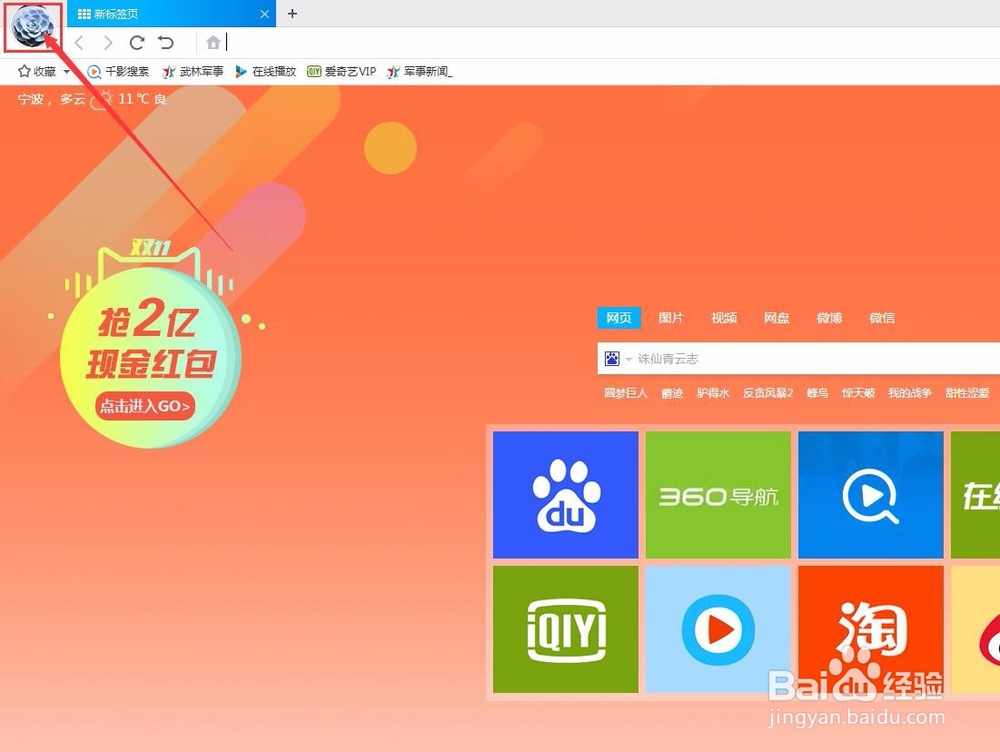Open the 宁波 weather widget
The width and height of the screenshot is (1000, 752).
[92, 99]
